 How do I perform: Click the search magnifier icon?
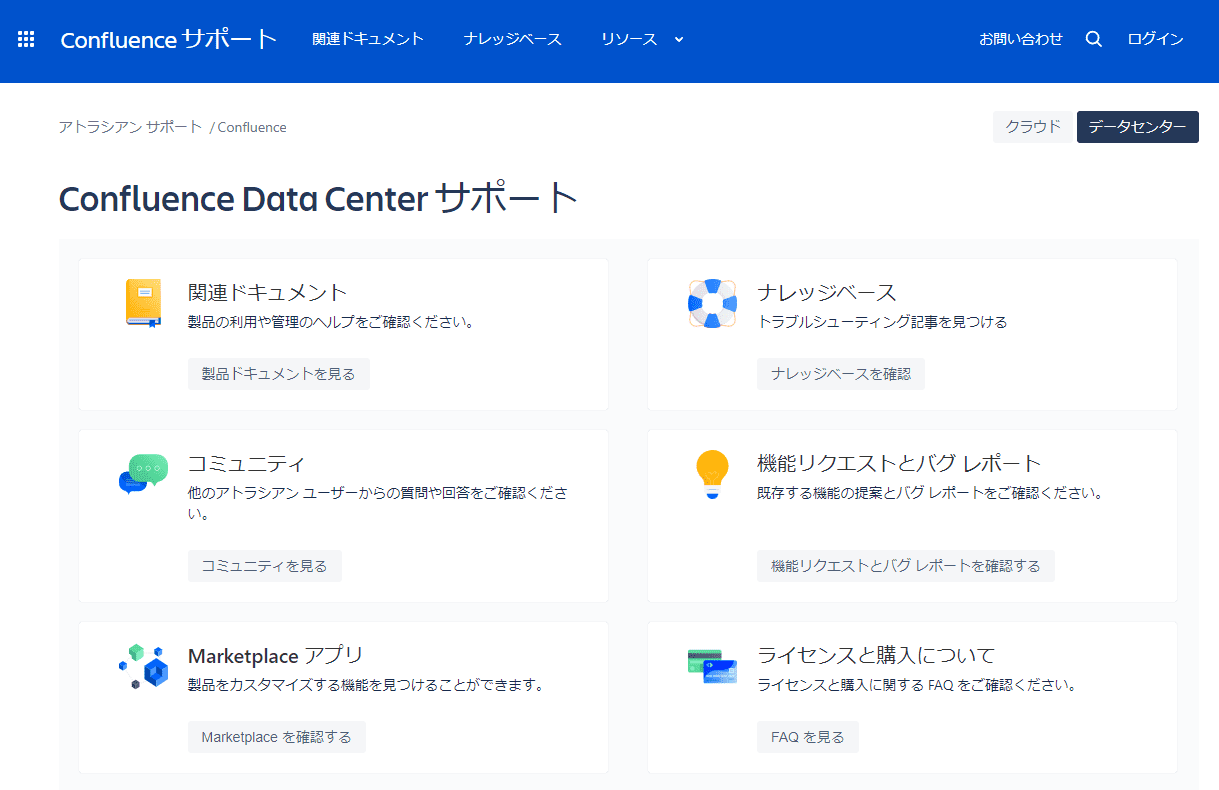pos(1094,39)
